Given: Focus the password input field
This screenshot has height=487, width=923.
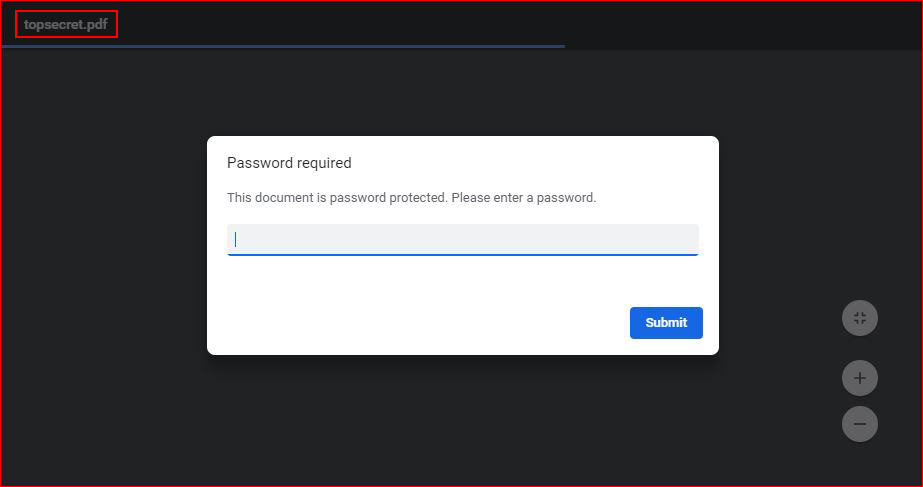Looking at the screenshot, I should (463, 240).
